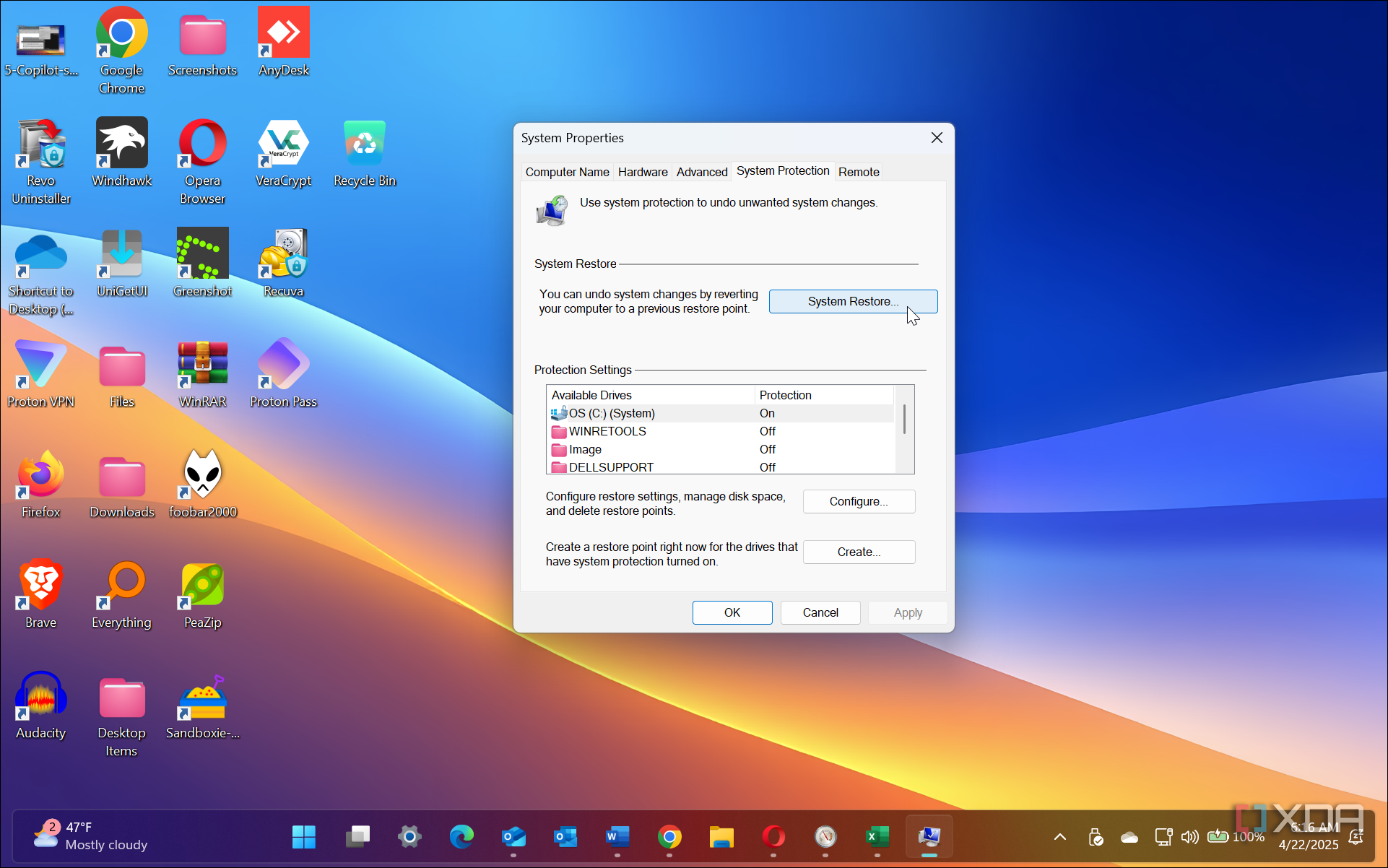Open Sandboxie from the desktop

(202, 695)
